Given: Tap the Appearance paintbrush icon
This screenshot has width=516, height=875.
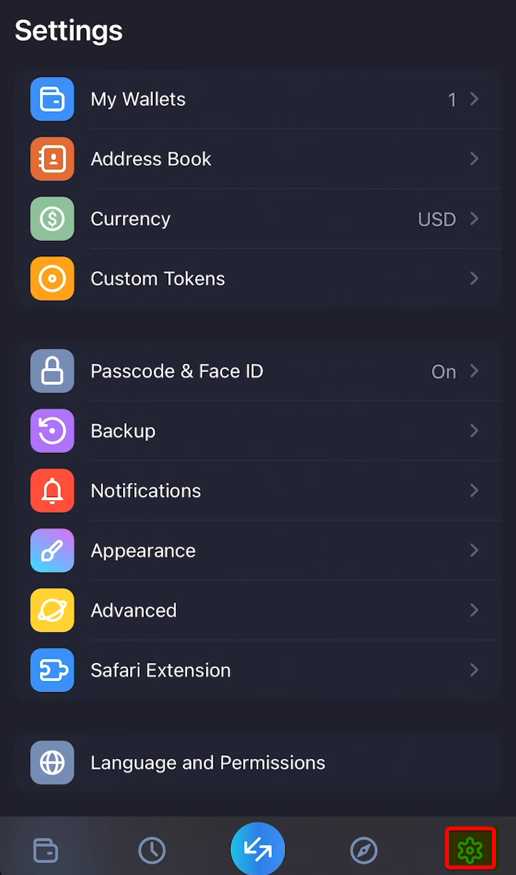Looking at the screenshot, I should (52, 550).
